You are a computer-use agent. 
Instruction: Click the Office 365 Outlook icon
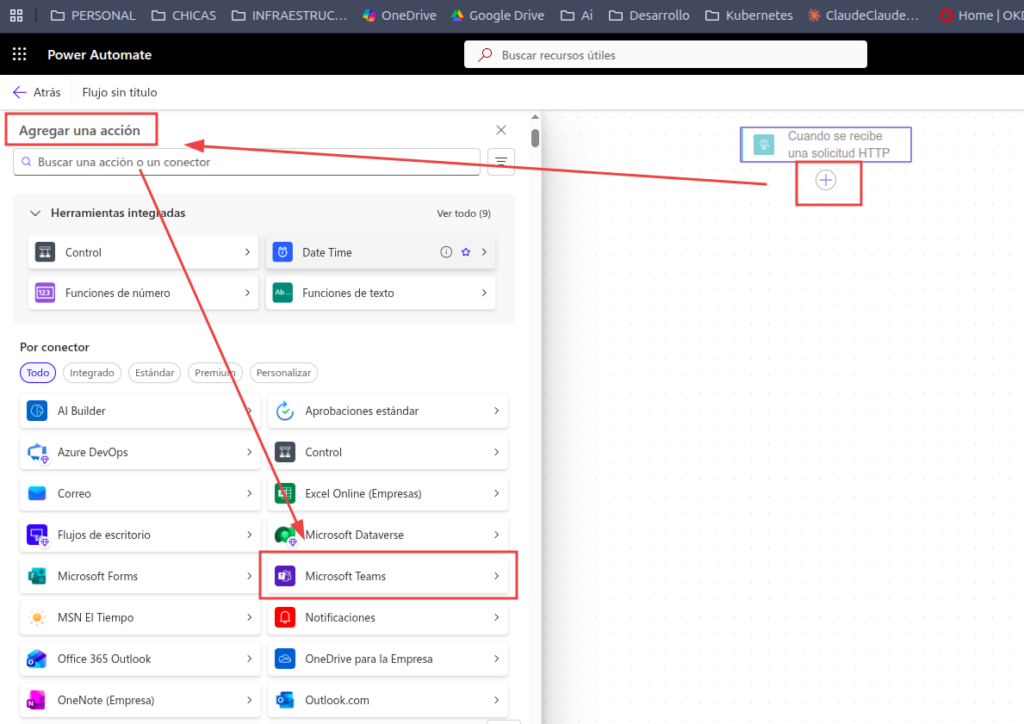click(x=37, y=659)
